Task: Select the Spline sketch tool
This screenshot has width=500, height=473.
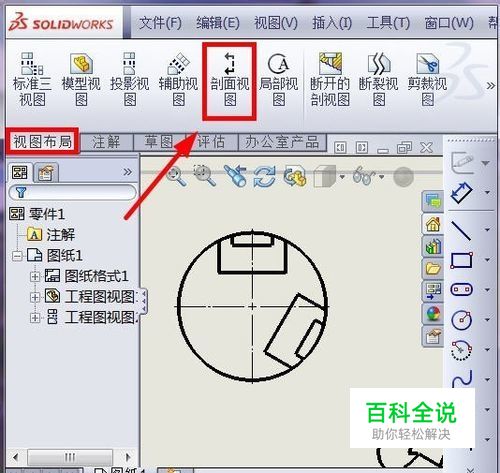Action: tap(463, 379)
